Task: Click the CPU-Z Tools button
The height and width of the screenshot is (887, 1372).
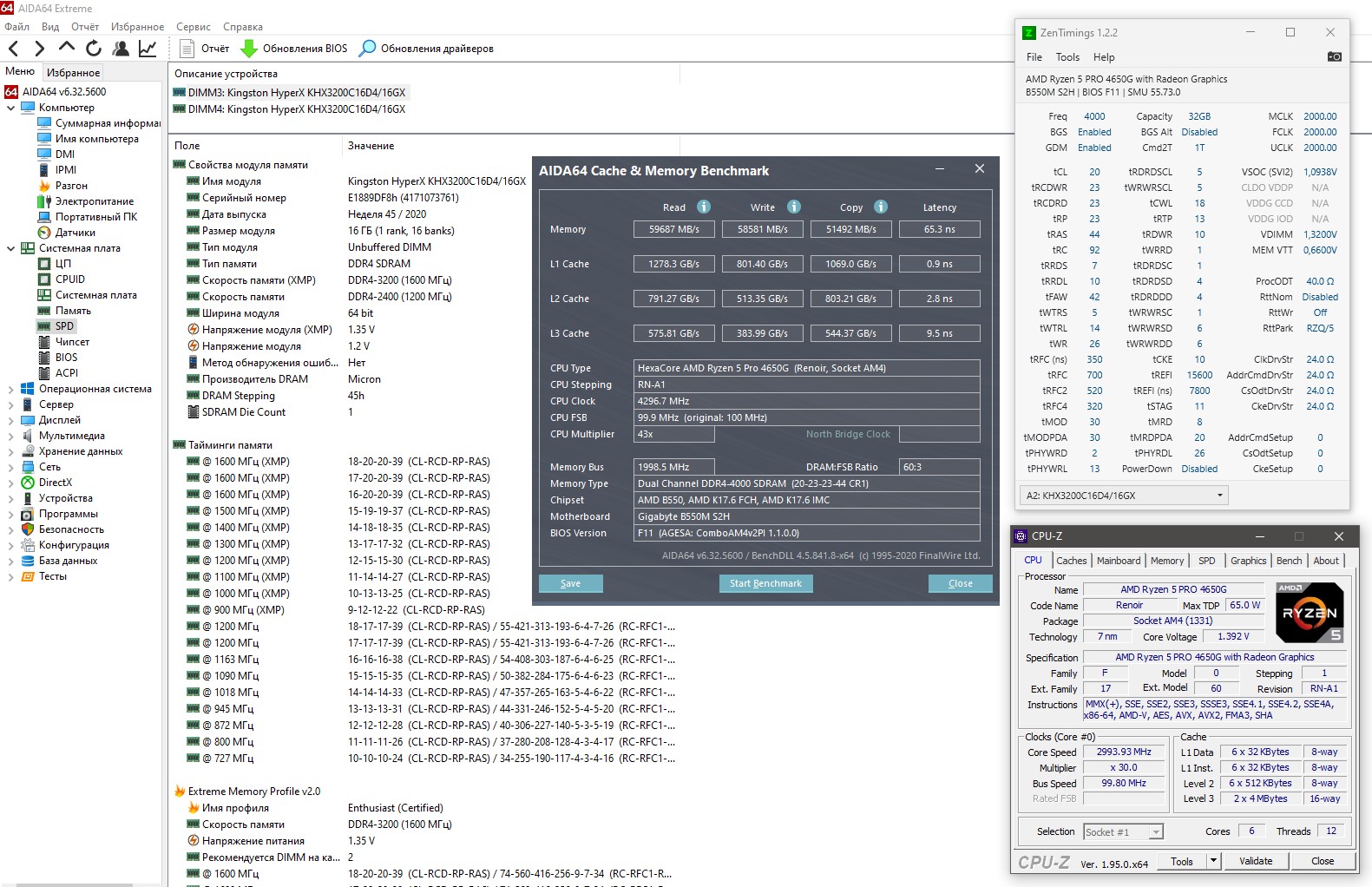Action: pos(1182,861)
